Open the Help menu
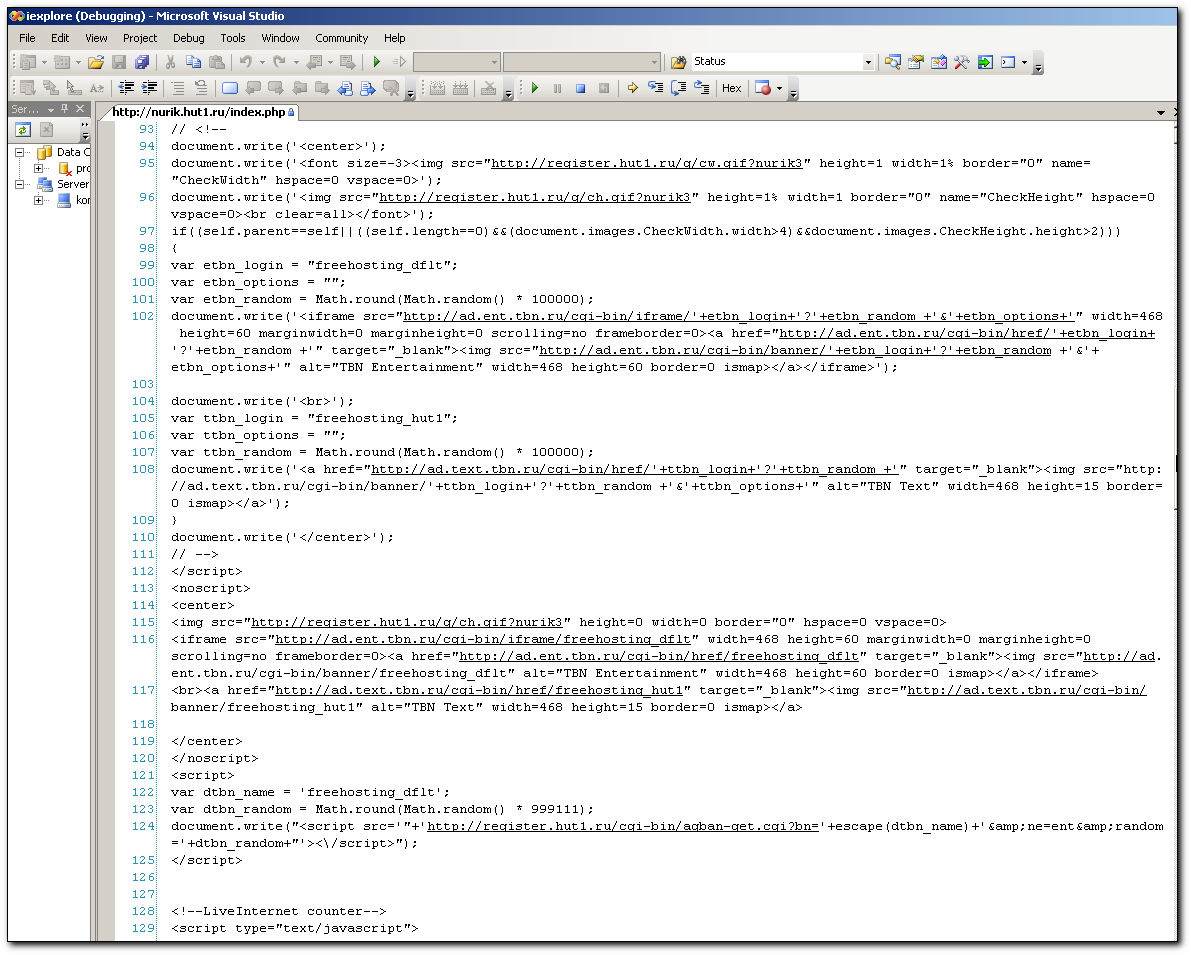Screen dimensions: 1191x955 point(394,38)
